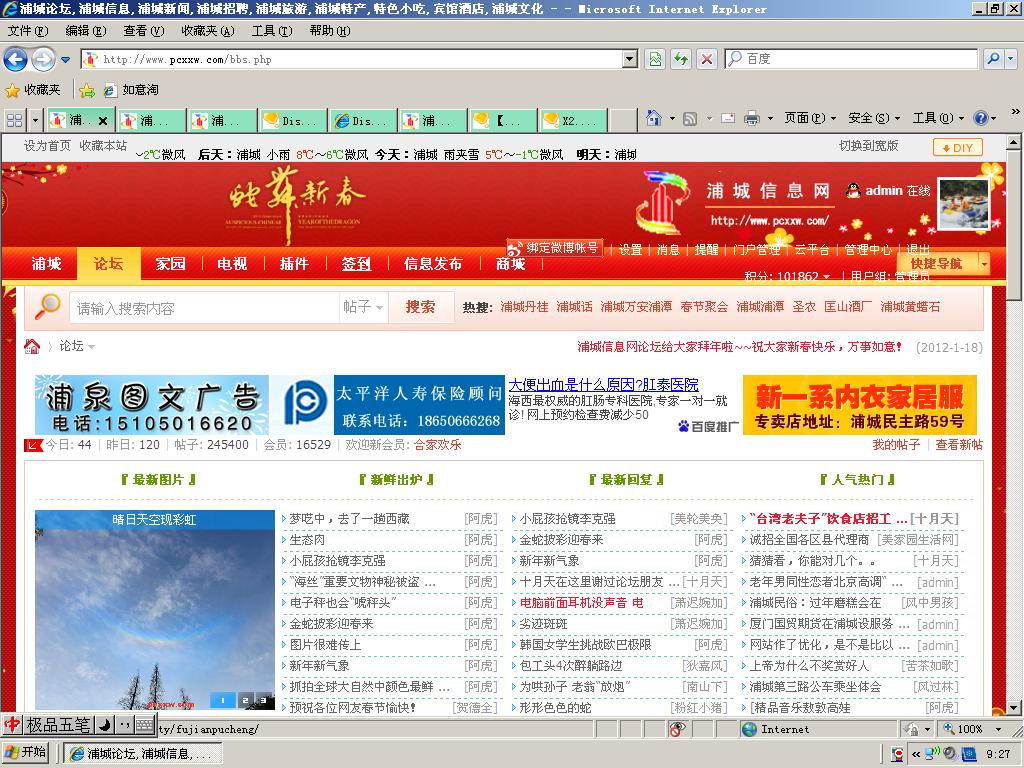Click the Print icon in command bar
This screenshot has width=1024, height=768.
coord(752,118)
